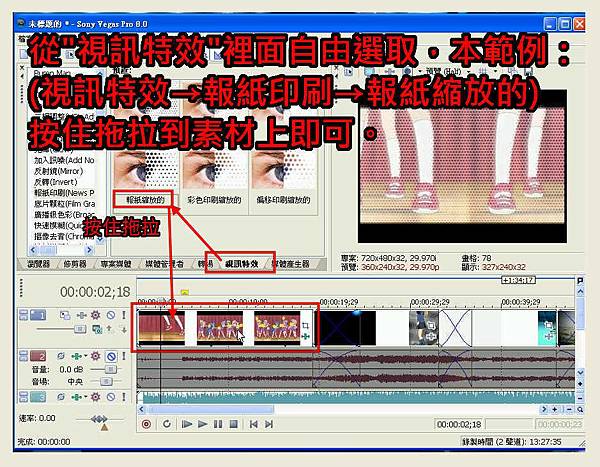Click the timeline horizontal scrollbar thumb
600x467 pixels.
point(211,409)
